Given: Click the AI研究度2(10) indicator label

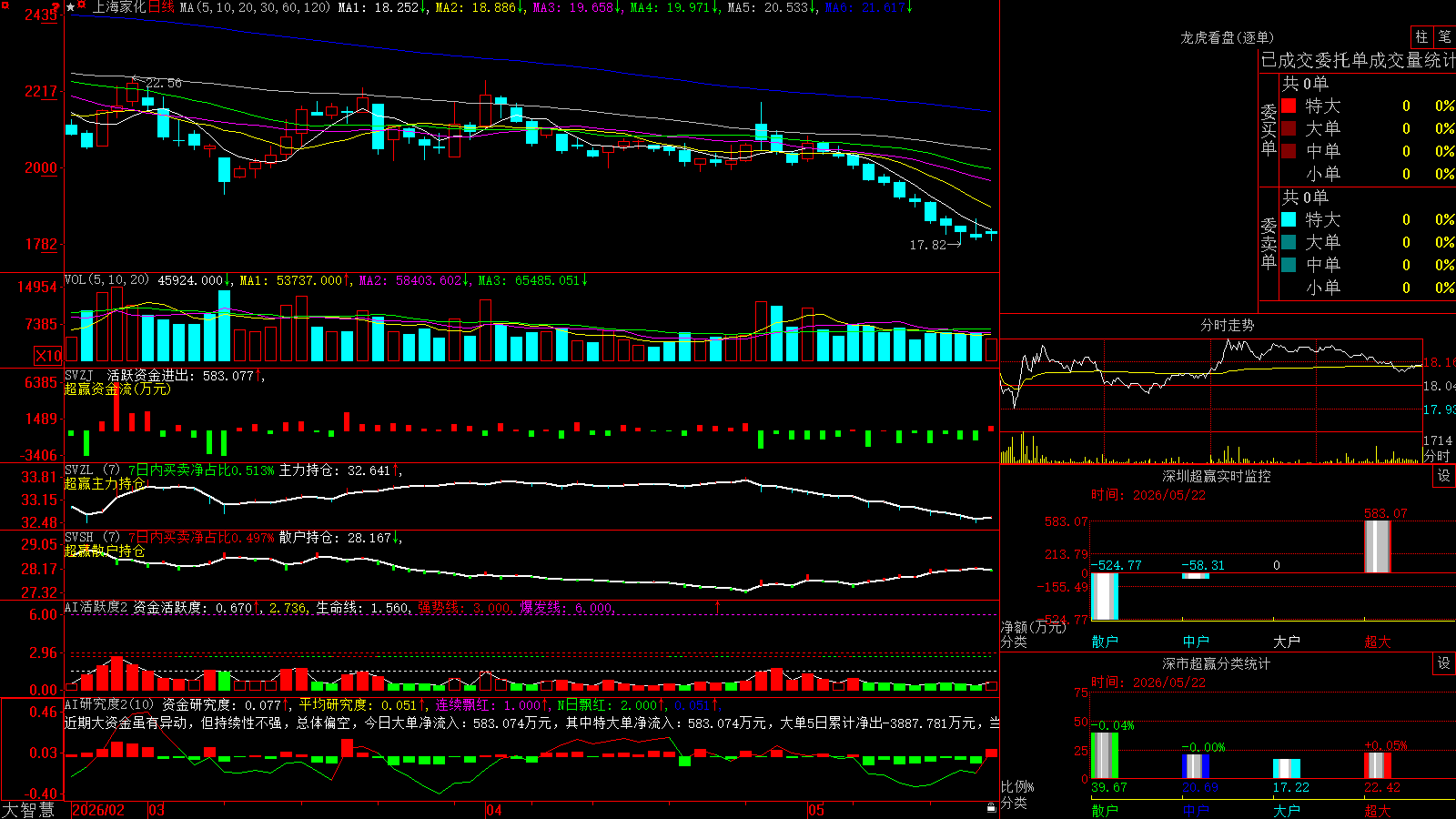Looking at the screenshot, I should point(109,704).
